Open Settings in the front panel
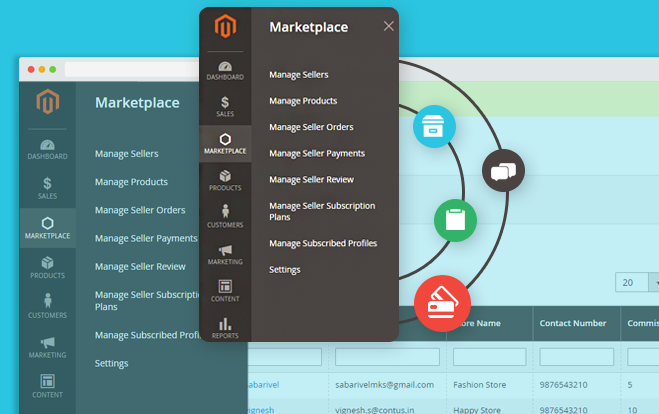The width and height of the screenshot is (659, 414). pyautogui.click(x=285, y=270)
